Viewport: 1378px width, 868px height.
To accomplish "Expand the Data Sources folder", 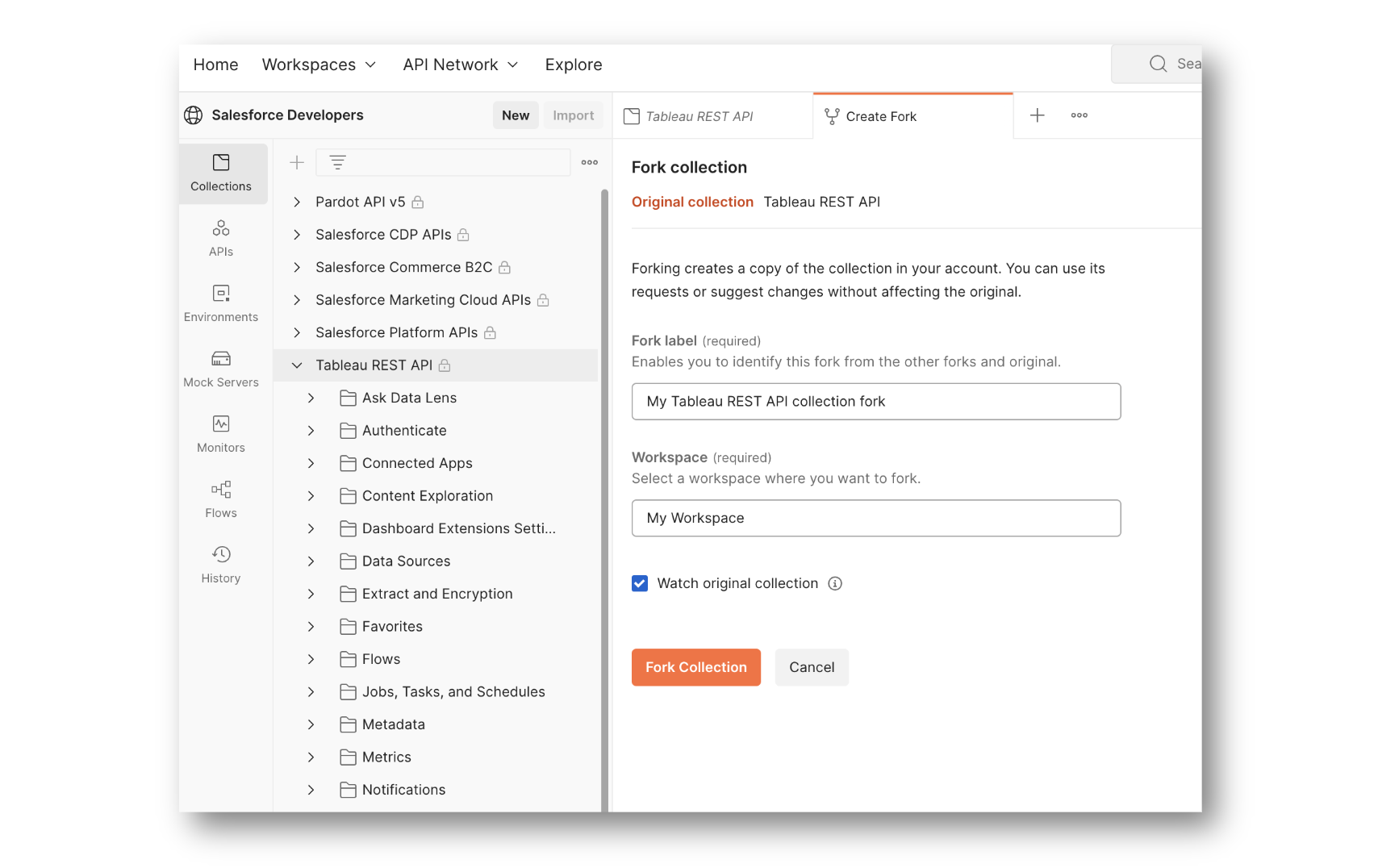I will [x=311, y=561].
